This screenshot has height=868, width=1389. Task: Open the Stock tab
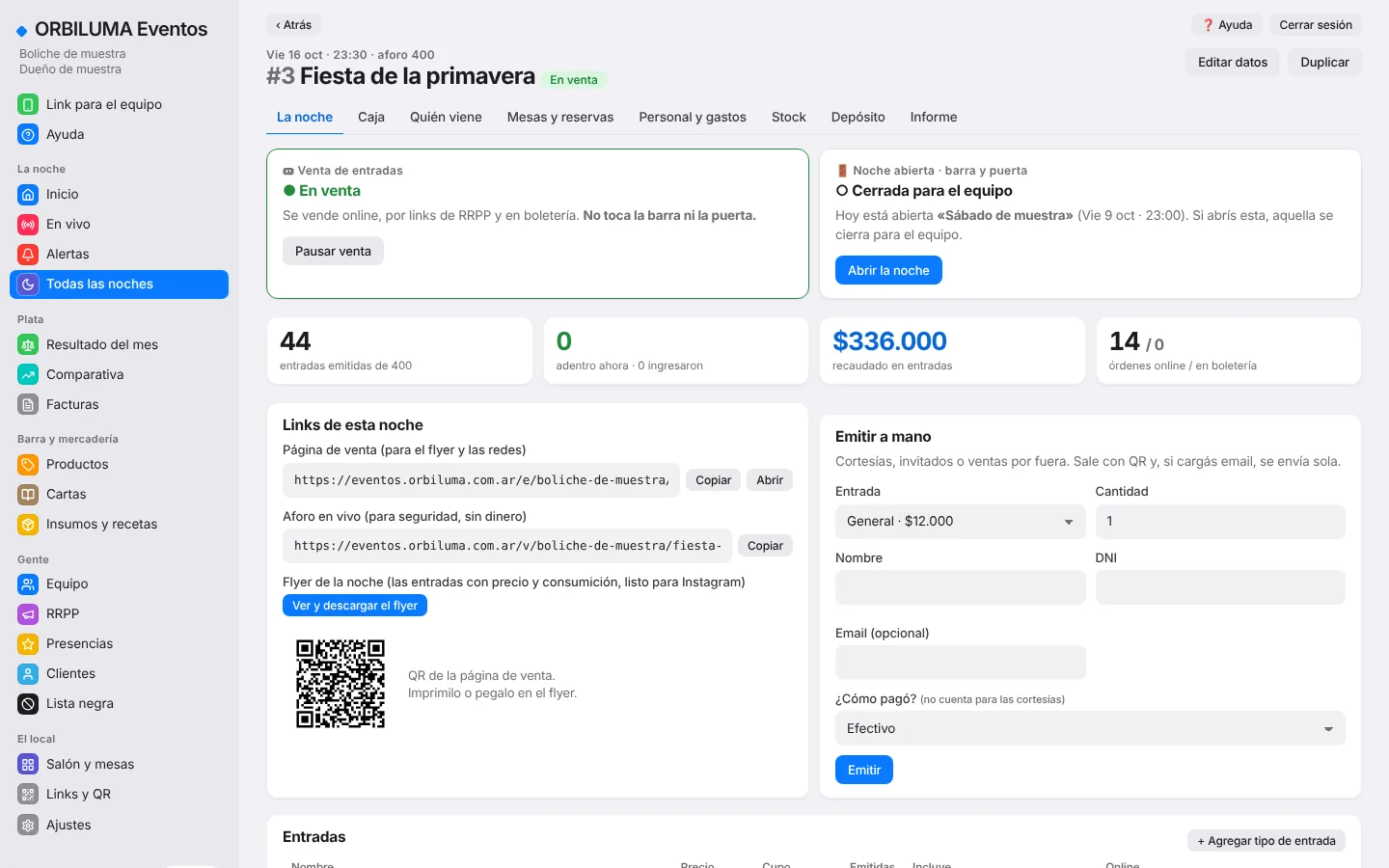pos(789,117)
